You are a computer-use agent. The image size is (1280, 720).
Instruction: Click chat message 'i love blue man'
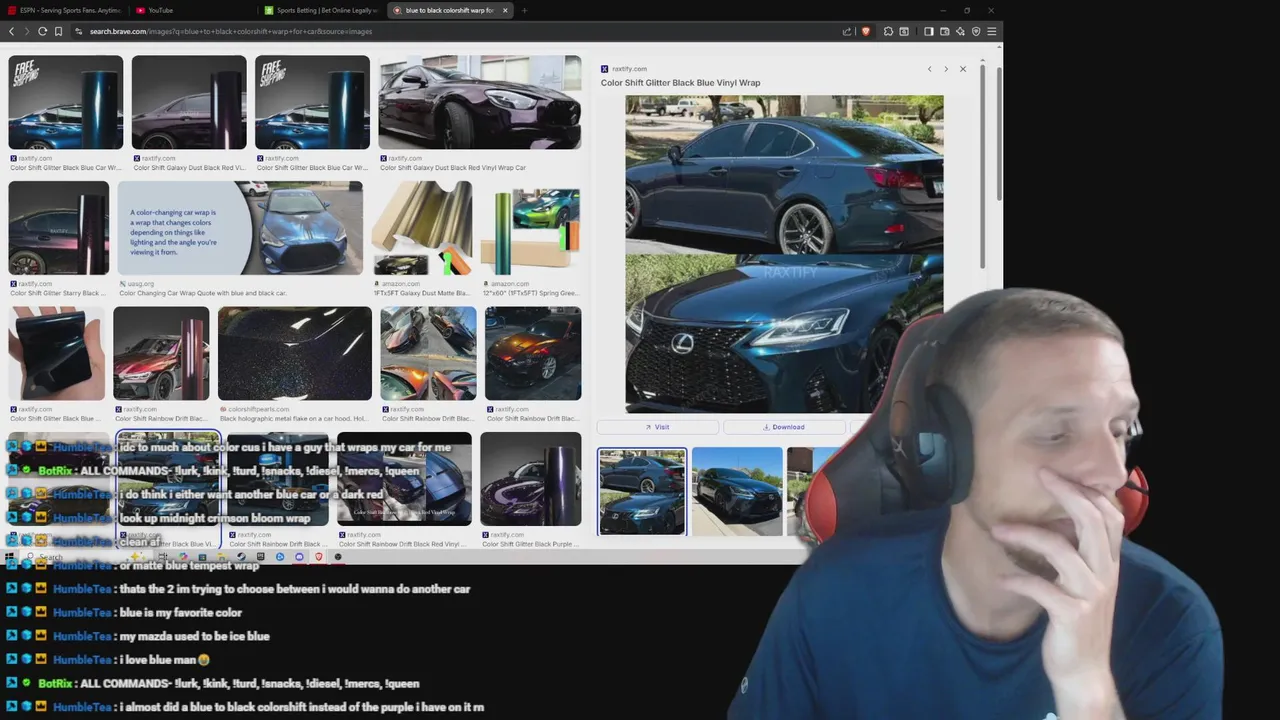[165, 660]
